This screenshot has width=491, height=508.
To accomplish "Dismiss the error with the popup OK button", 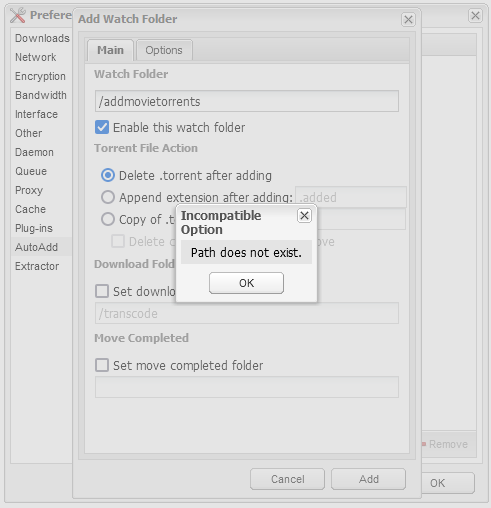I will 246,283.
